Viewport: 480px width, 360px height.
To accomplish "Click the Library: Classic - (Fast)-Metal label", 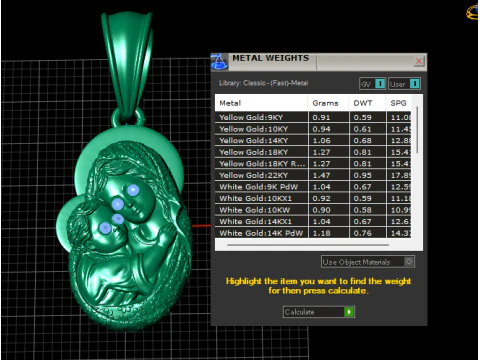I will pyautogui.click(x=263, y=83).
